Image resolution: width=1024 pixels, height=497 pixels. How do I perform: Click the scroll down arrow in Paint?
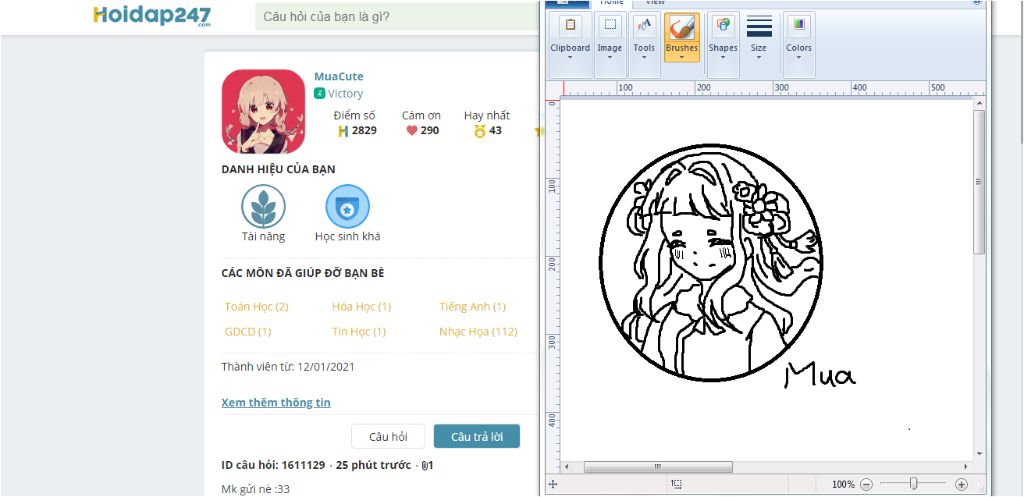click(979, 453)
